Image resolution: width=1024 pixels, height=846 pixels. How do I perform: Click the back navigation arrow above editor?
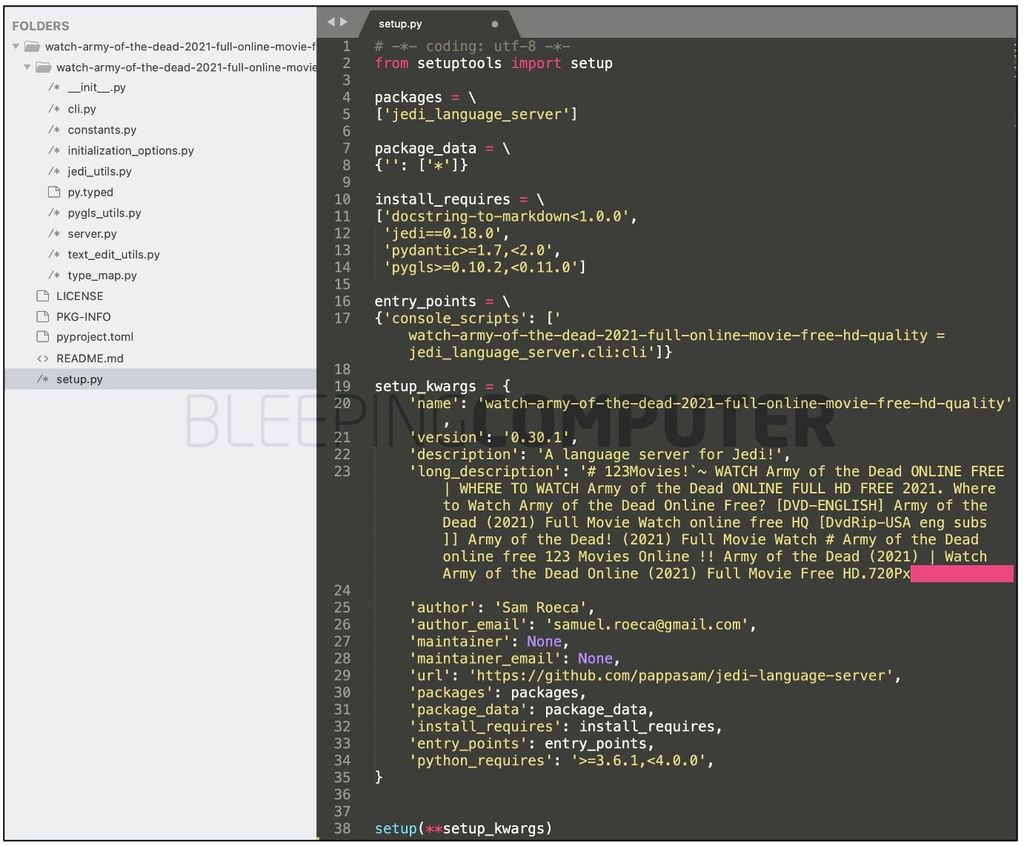332,22
